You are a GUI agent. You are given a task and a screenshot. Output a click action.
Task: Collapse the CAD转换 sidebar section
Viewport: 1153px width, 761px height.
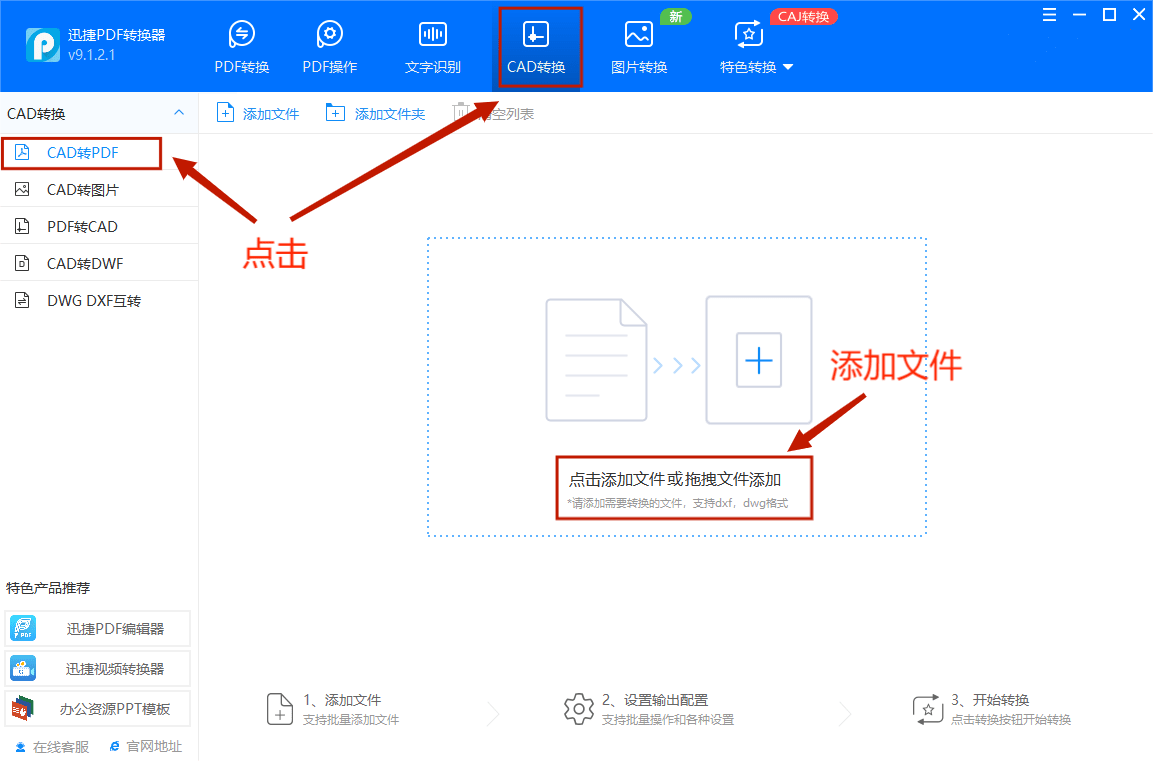179,112
